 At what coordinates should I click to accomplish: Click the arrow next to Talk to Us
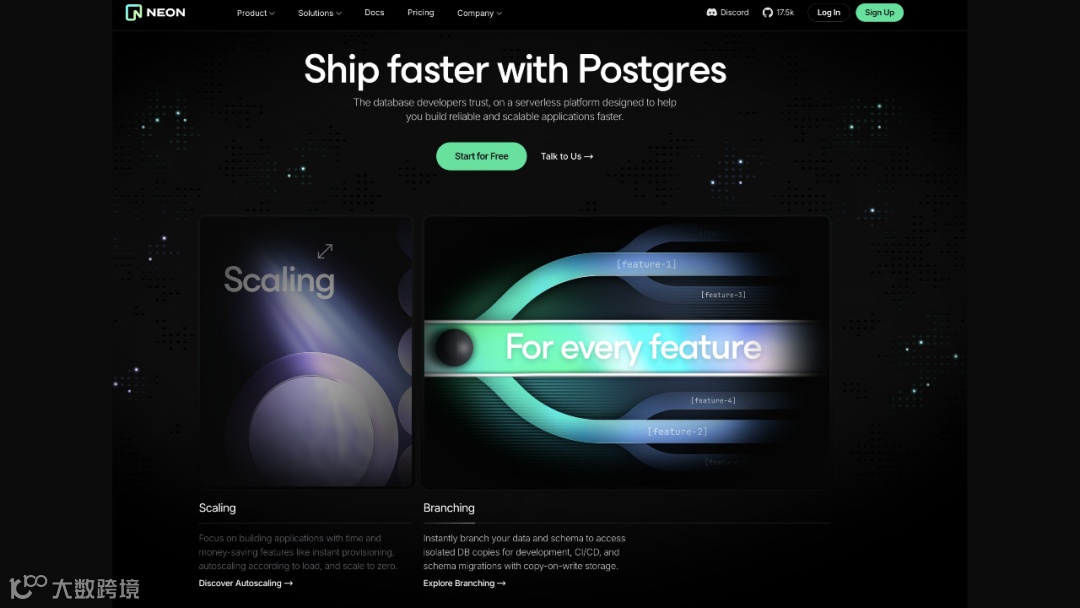pos(588,157)
